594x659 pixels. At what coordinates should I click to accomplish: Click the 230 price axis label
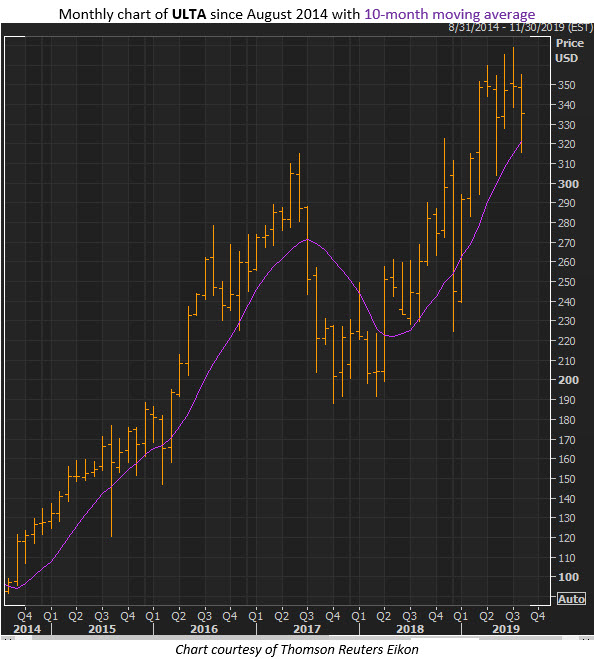tap(566, 321)
